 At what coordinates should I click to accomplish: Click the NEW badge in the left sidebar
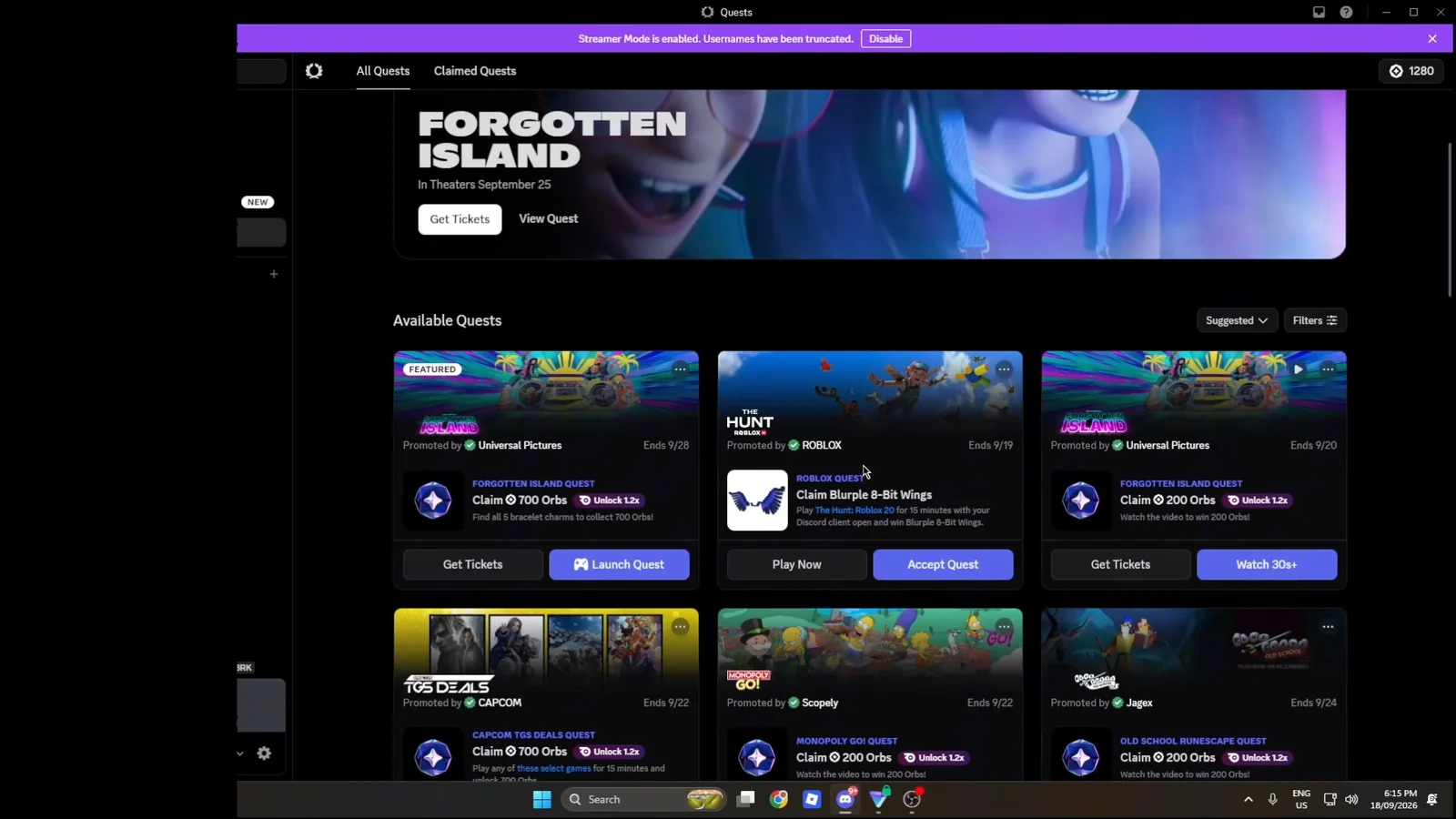pyautogui.click(x=258, y=202)
